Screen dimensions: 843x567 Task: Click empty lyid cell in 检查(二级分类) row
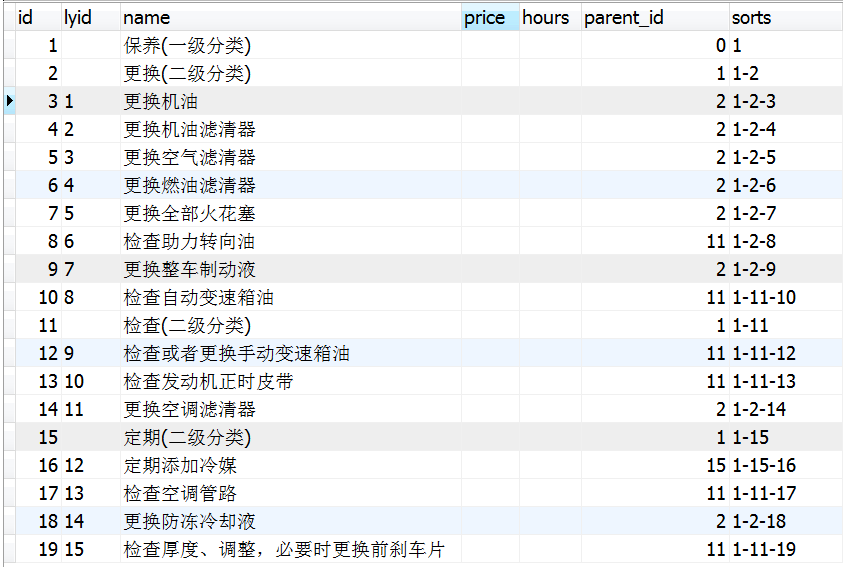90,325
